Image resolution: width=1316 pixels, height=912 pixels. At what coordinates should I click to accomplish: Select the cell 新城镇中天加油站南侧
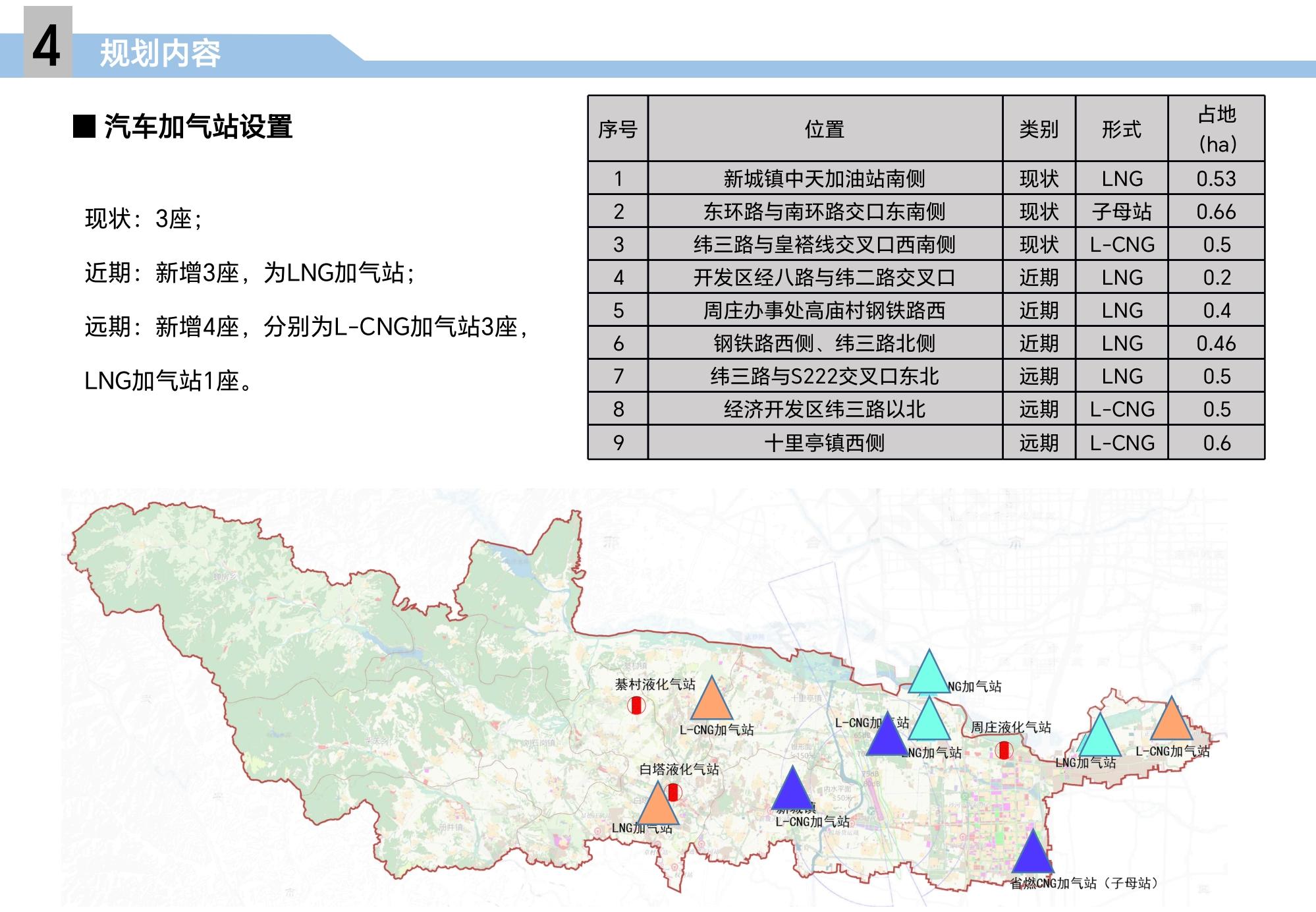(825, 179)
